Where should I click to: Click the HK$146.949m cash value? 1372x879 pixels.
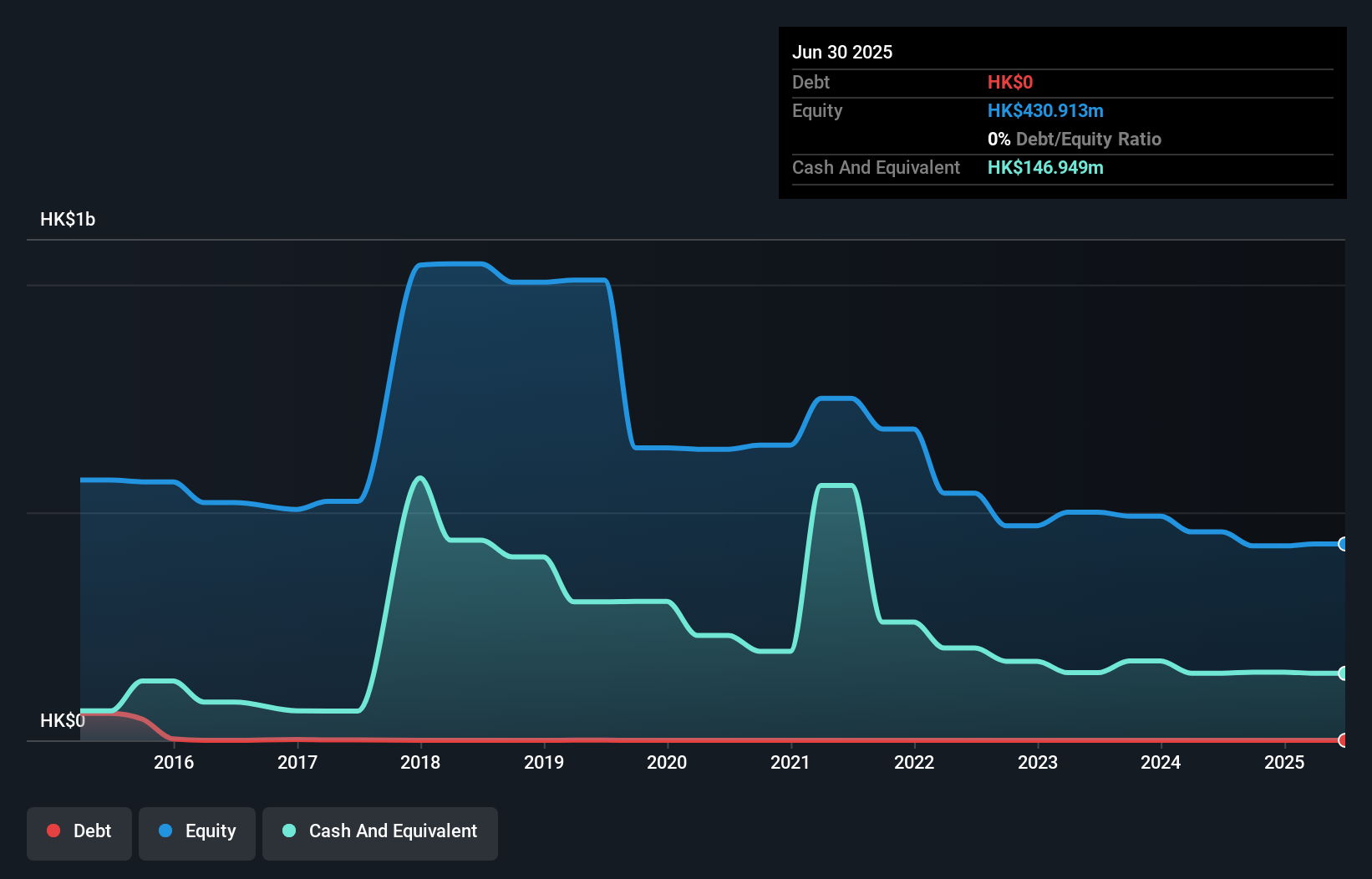(x=1045, y=167)
